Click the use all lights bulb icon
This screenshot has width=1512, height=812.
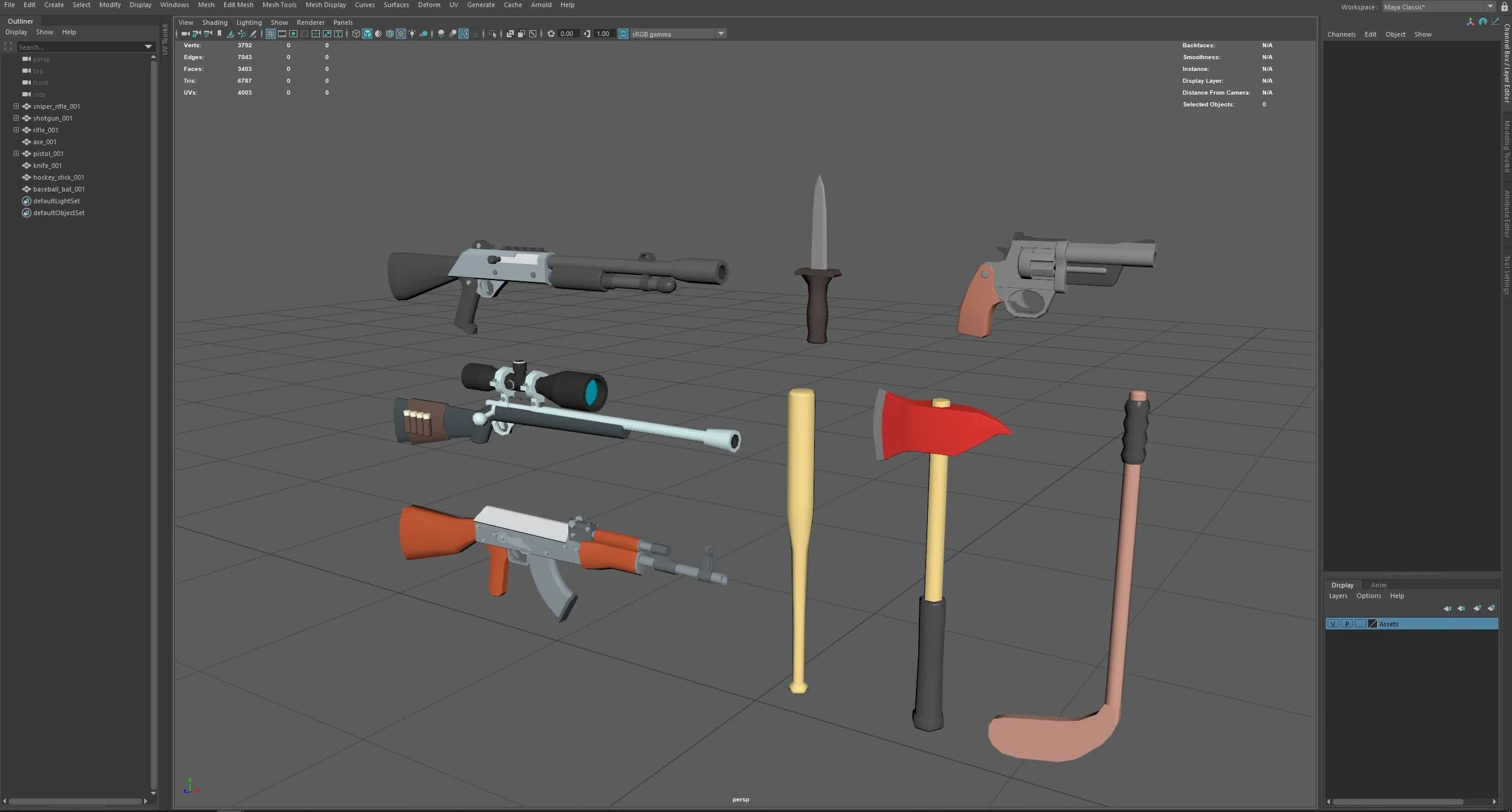(x=412, y=34)
